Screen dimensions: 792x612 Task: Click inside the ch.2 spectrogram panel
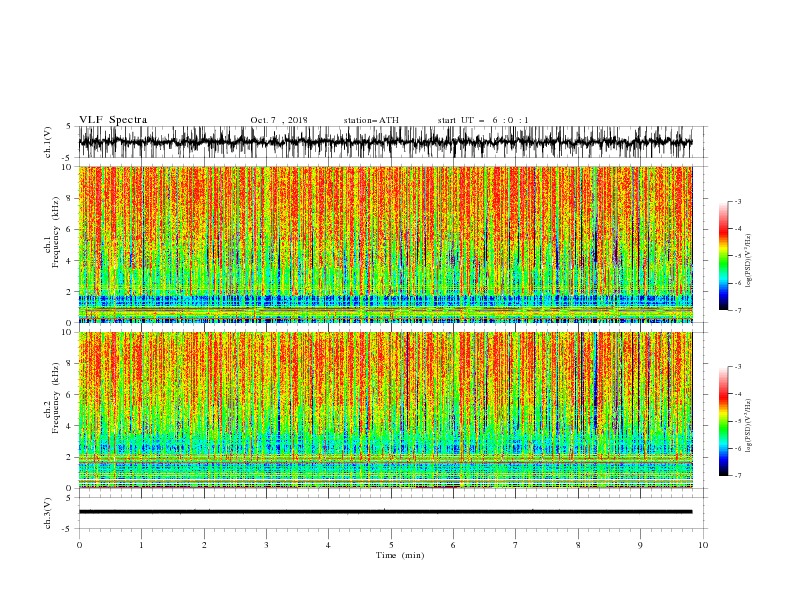[x=385, y=410]
